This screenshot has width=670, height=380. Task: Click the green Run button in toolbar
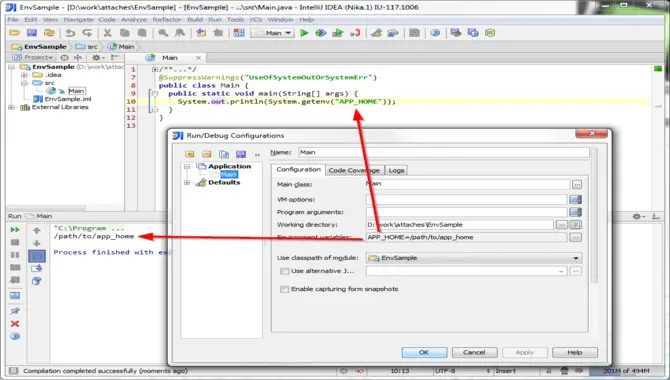click(304, 33)
